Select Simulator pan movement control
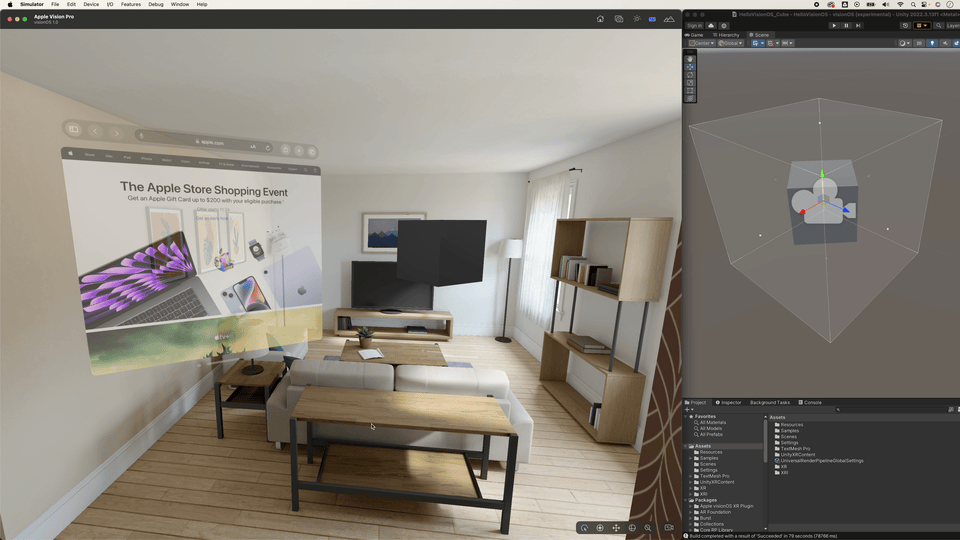Viewport: 960px width, 540px height. point(616,528)
